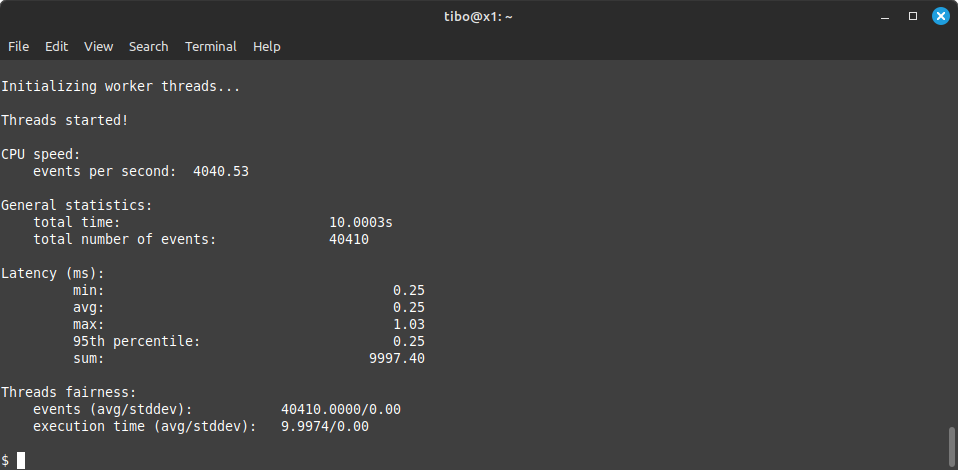Click the execution time value 9.9974/0.00

325,426
